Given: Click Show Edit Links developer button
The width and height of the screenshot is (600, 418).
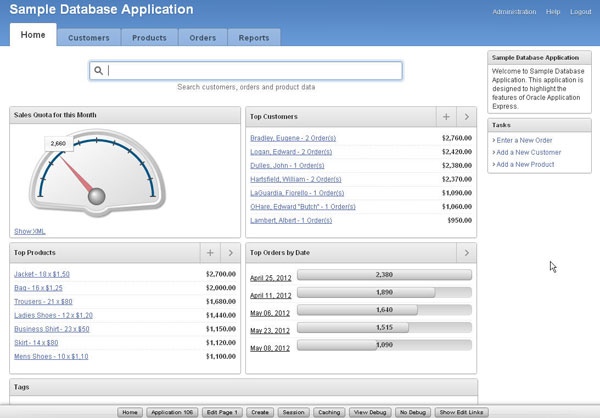Looking at the screenshot, I should 461,412.
